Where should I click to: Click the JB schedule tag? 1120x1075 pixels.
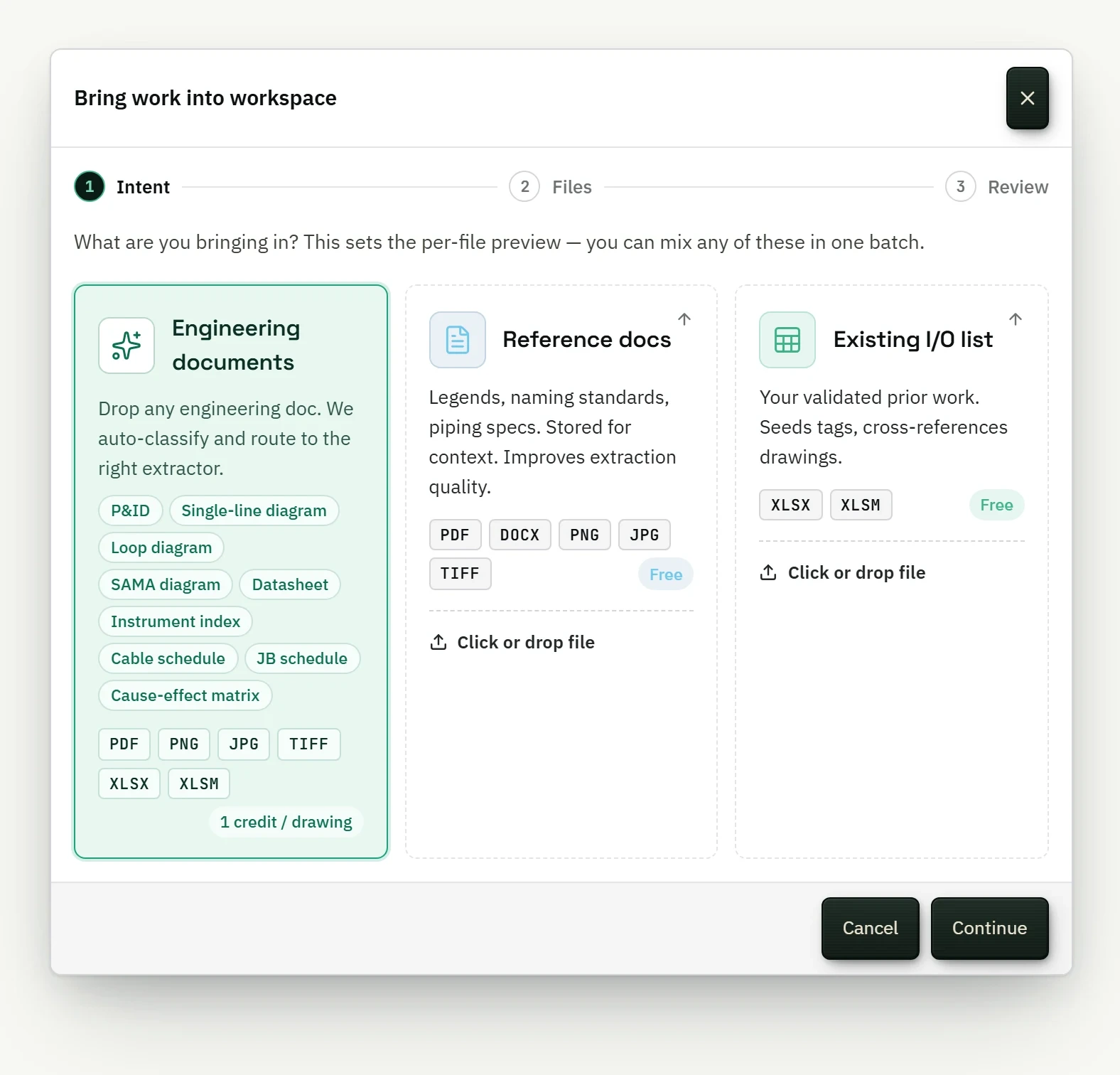point(302,658)
